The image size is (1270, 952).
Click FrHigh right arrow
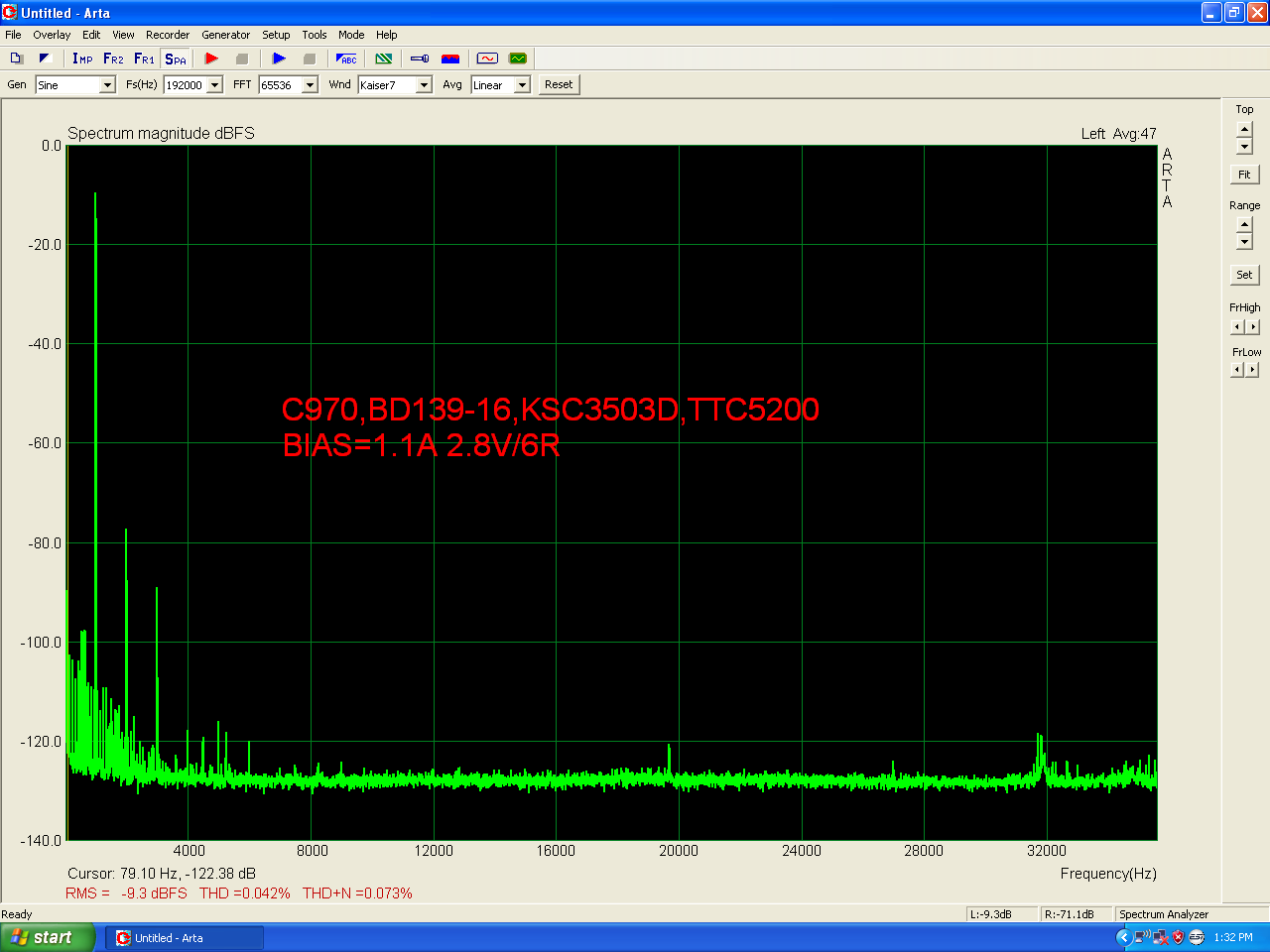[x=1252, y=326]
